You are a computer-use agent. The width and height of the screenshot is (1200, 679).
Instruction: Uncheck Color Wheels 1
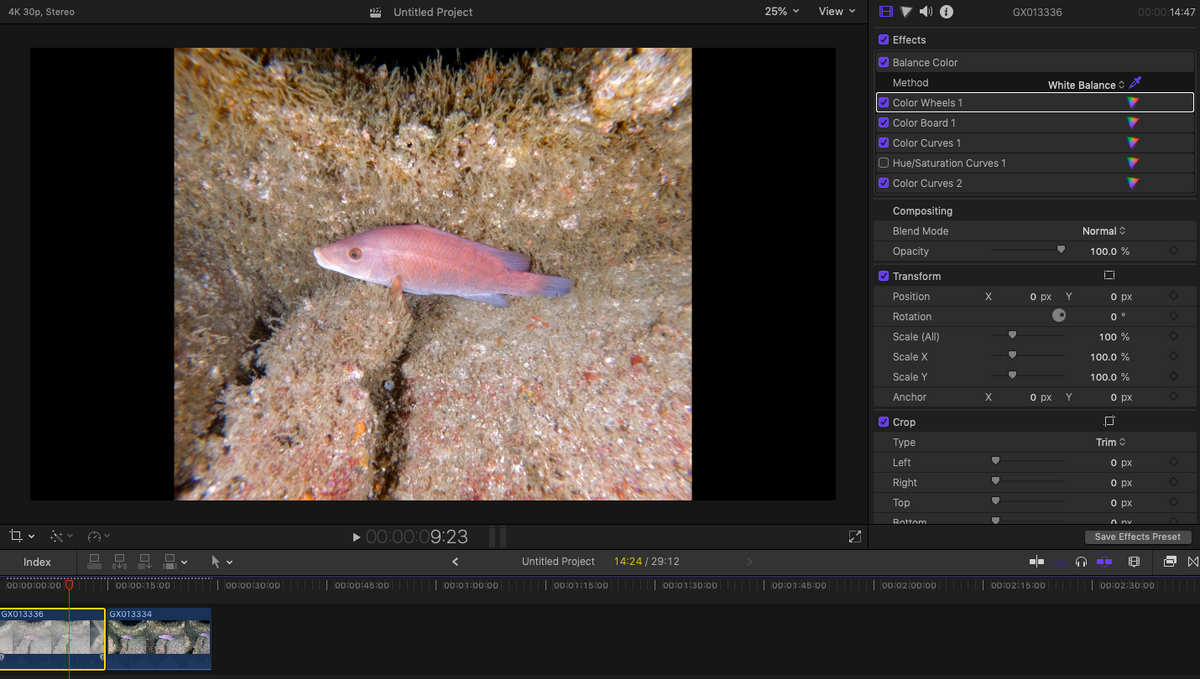(x=883, y=102)
